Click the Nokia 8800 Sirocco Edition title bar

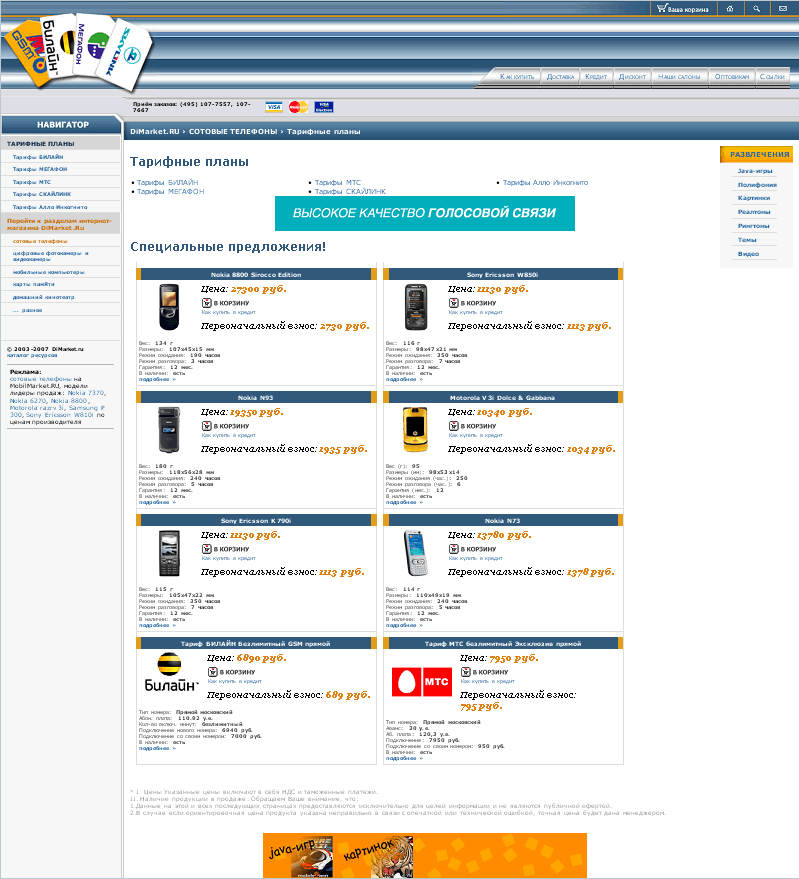click(256, 275)
